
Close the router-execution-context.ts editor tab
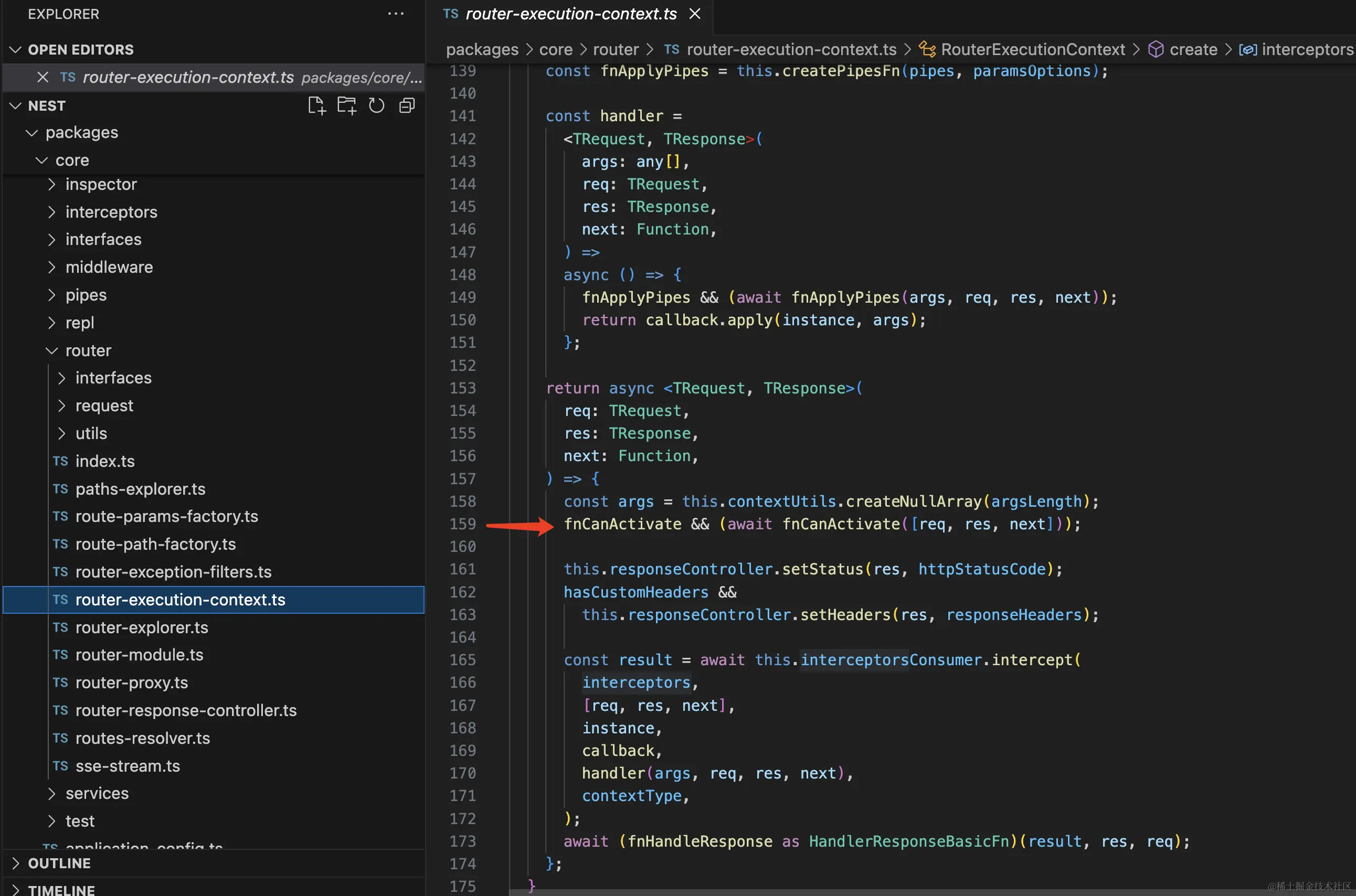695,14
